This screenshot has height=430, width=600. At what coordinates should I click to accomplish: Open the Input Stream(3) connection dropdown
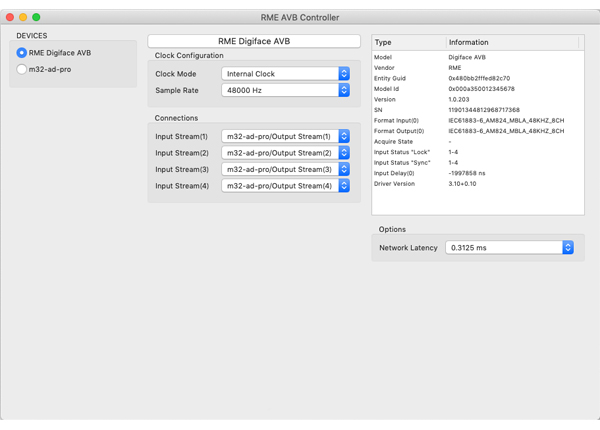pos(285,169)
